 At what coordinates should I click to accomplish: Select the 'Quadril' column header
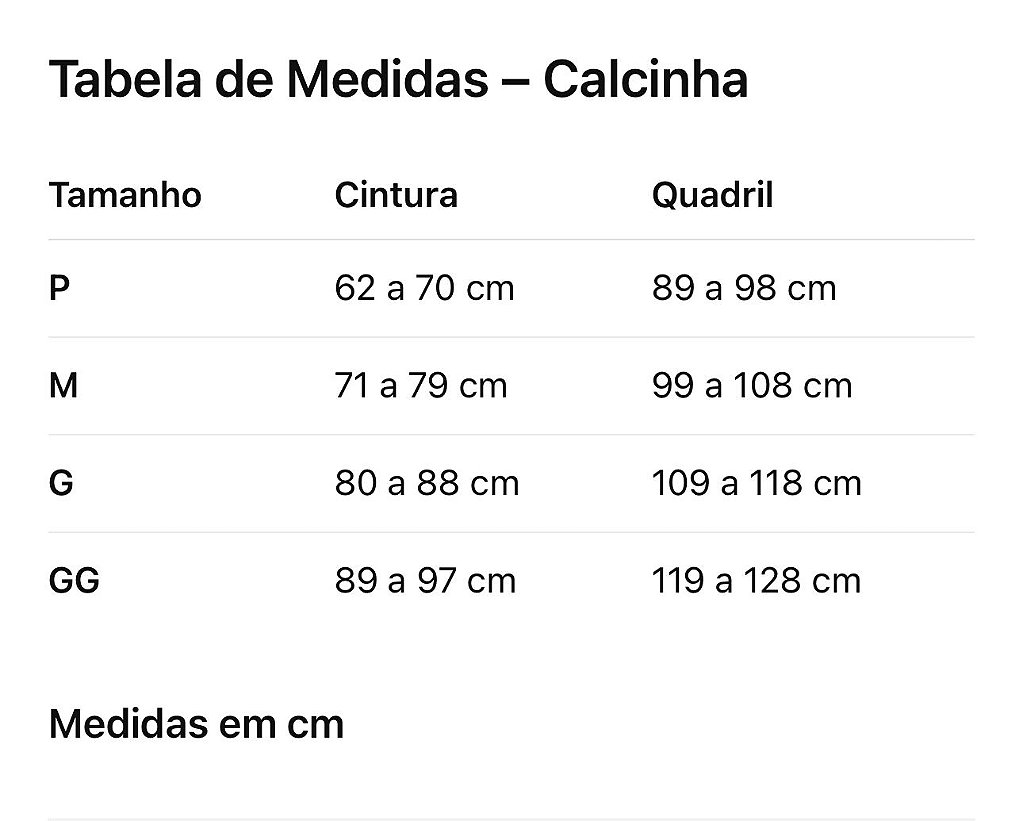(x=712, y=194)
